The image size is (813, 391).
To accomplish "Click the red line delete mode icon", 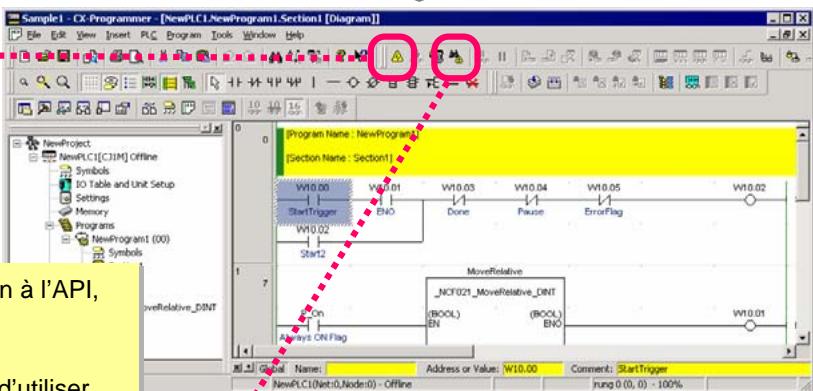I will pos(473,82).
